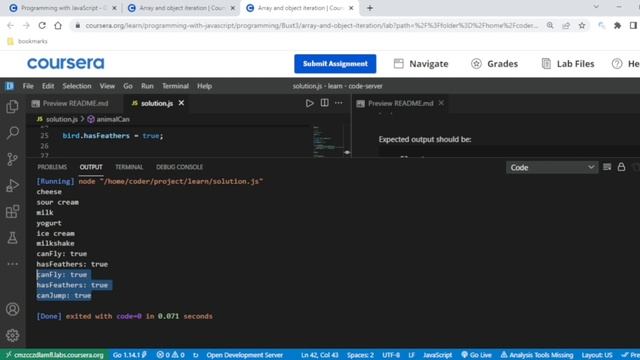640x360 pixels.
Task: Go to browser home page
Action: pos(58,25)
